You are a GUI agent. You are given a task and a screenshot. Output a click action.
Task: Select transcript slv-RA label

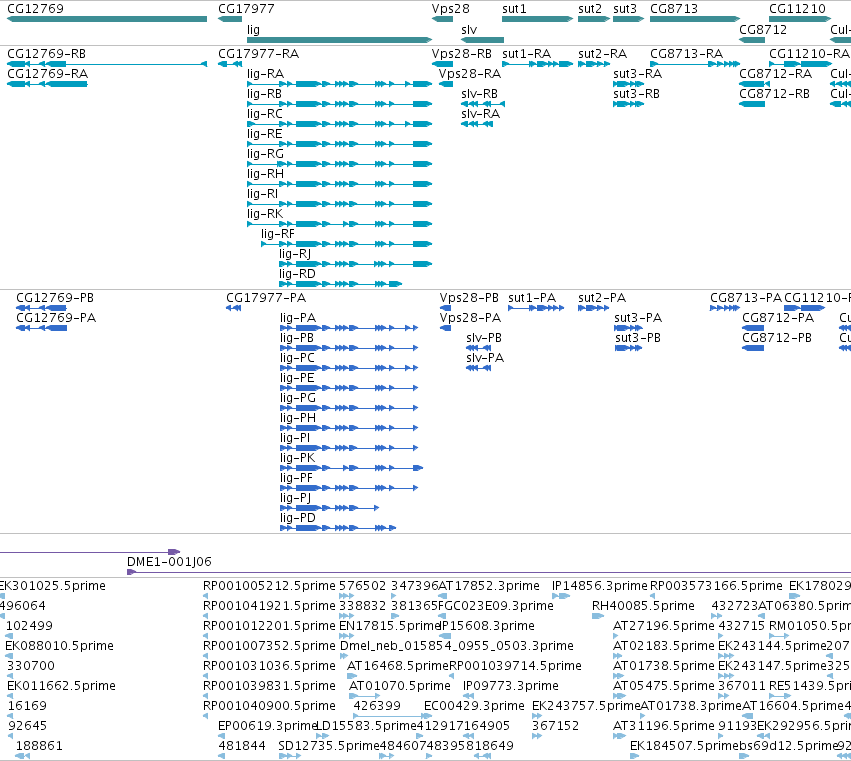480,113
